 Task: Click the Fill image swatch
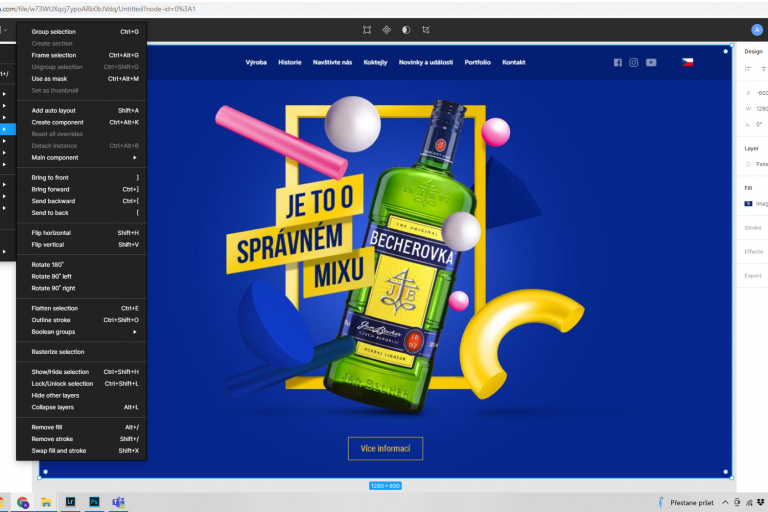(748, 203)
